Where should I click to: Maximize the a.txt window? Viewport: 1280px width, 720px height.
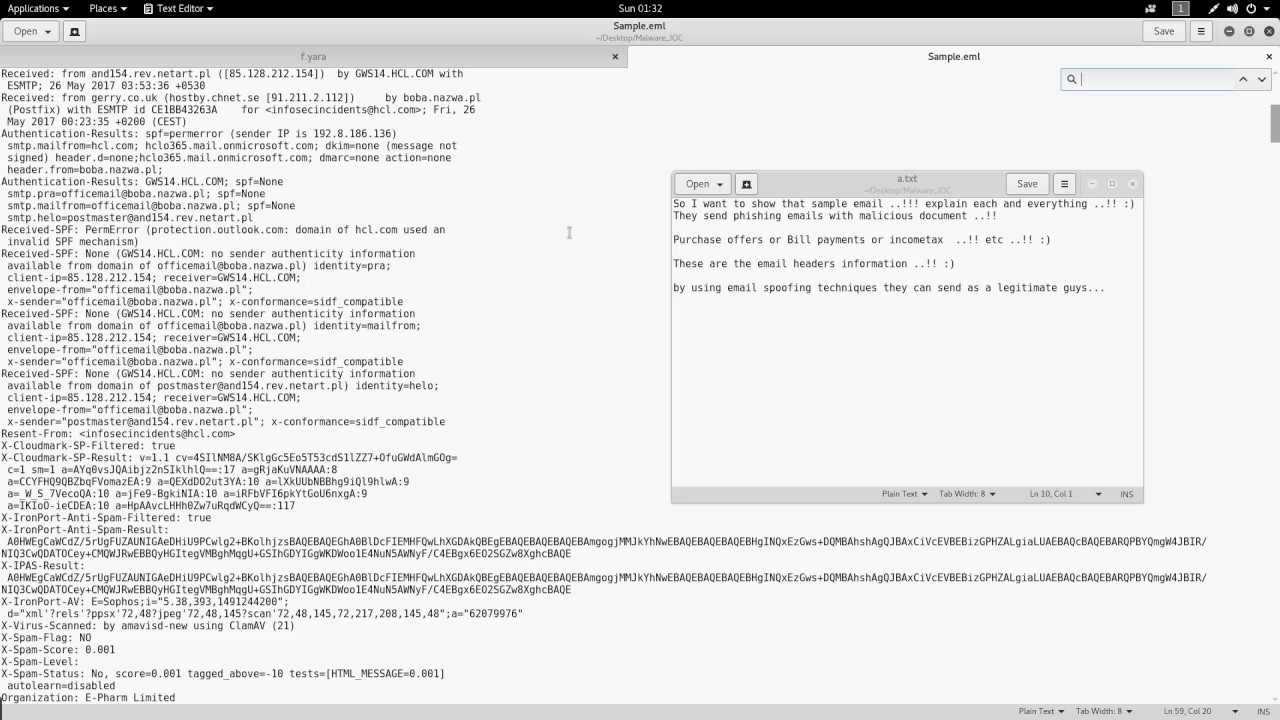click(1112, 184)
